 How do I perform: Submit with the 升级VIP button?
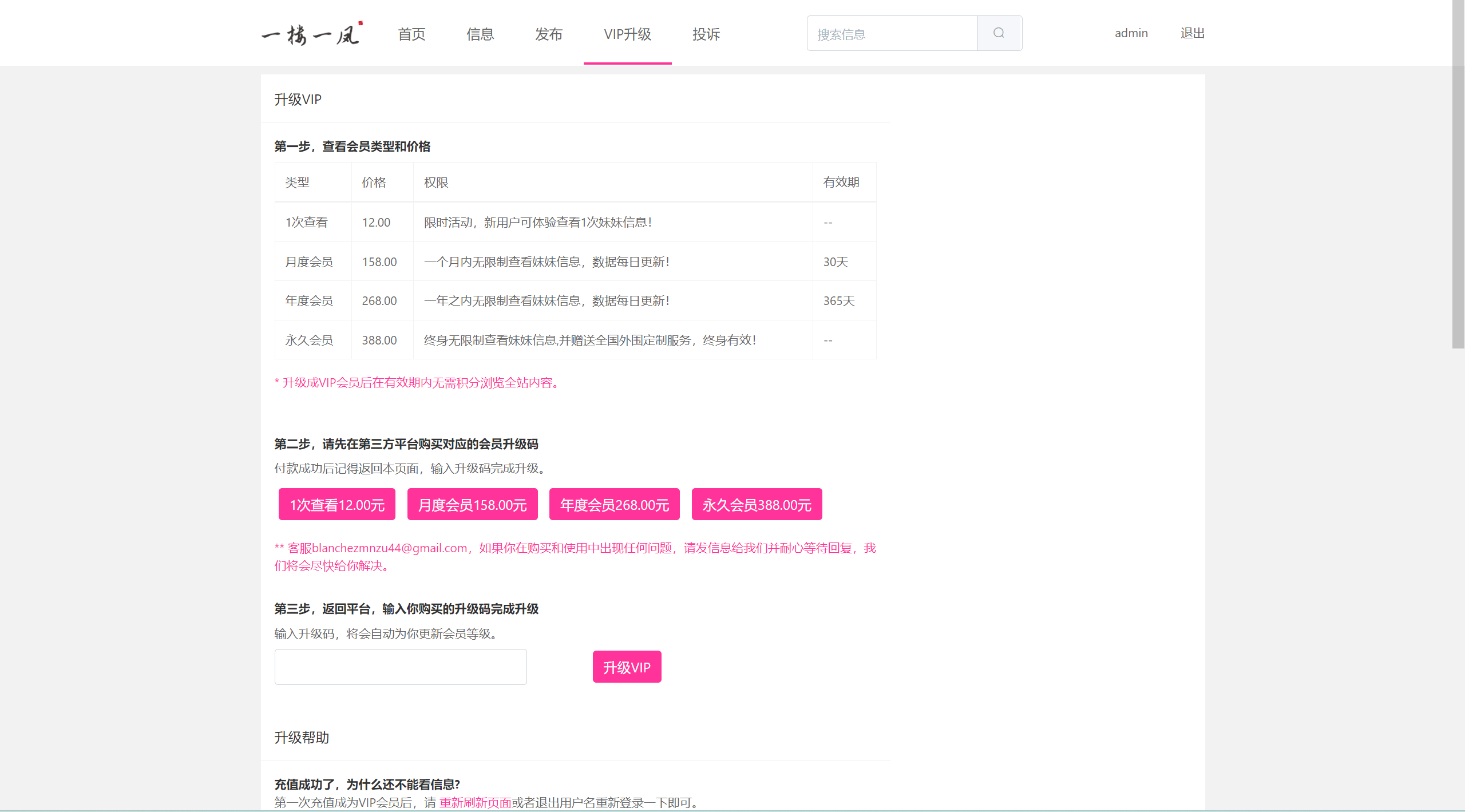click(x=627, y=667)
